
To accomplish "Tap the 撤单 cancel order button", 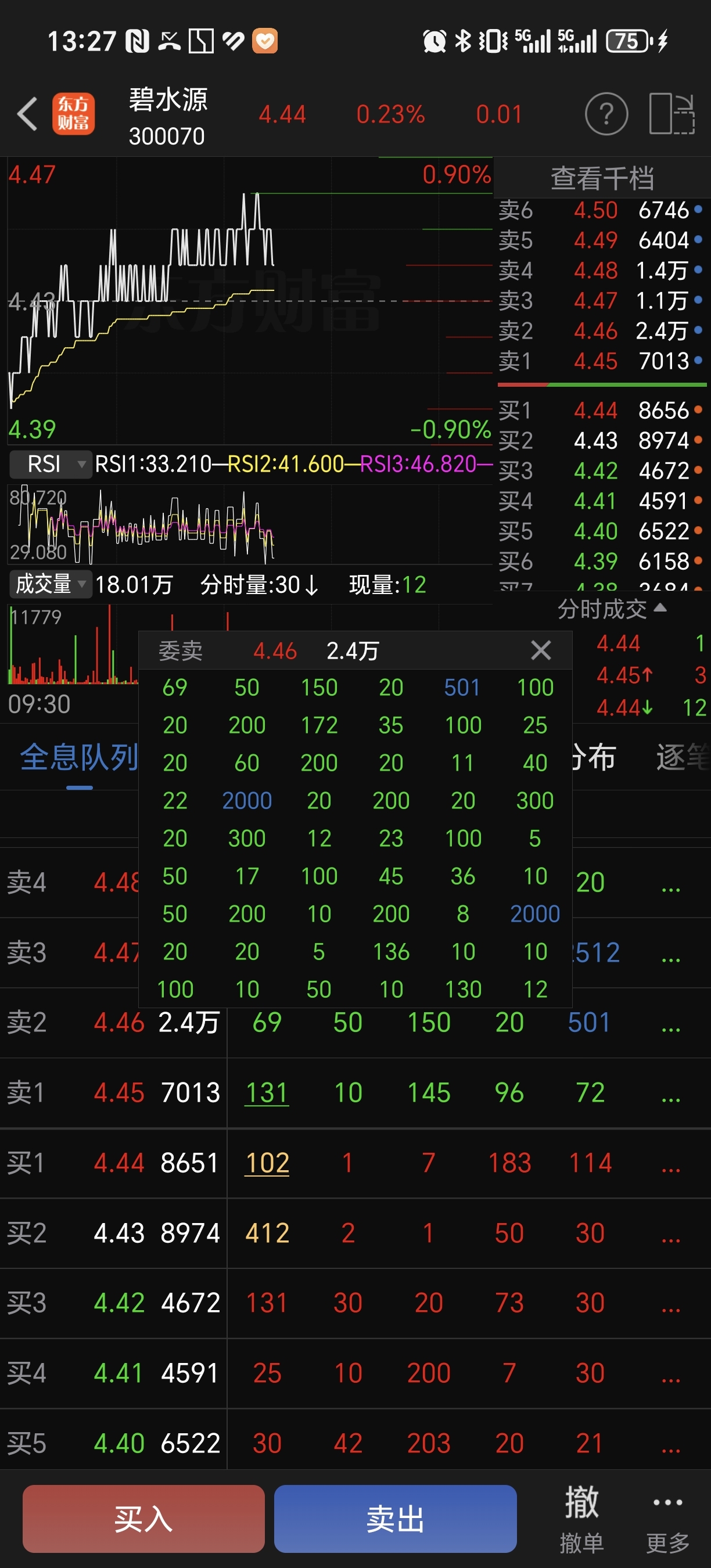I will [x=581, y=1519].
